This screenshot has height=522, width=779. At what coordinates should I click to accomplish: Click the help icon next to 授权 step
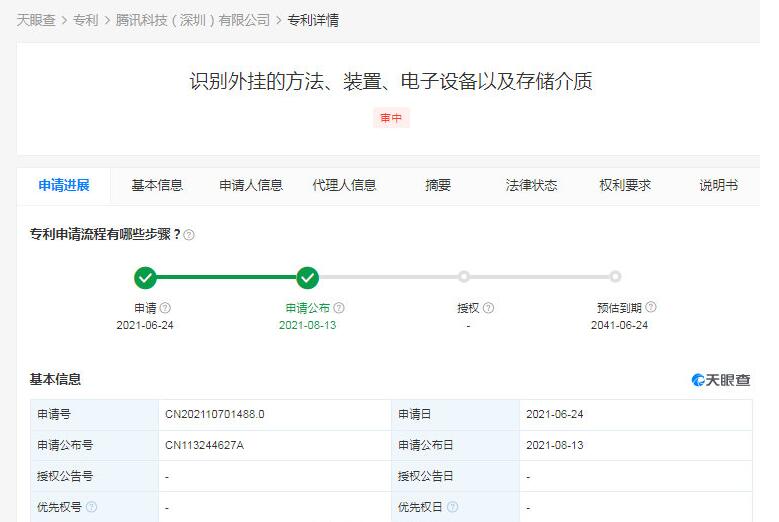point(488,308)
